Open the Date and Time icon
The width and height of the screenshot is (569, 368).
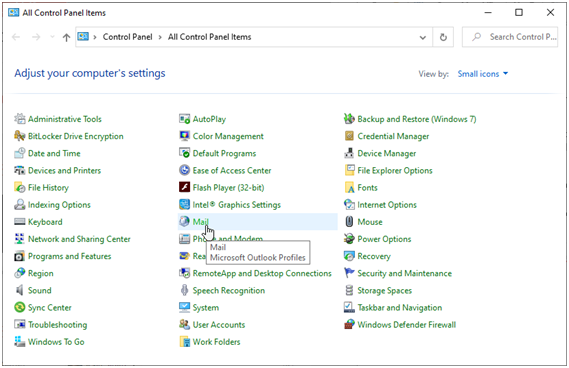(20, 153)
